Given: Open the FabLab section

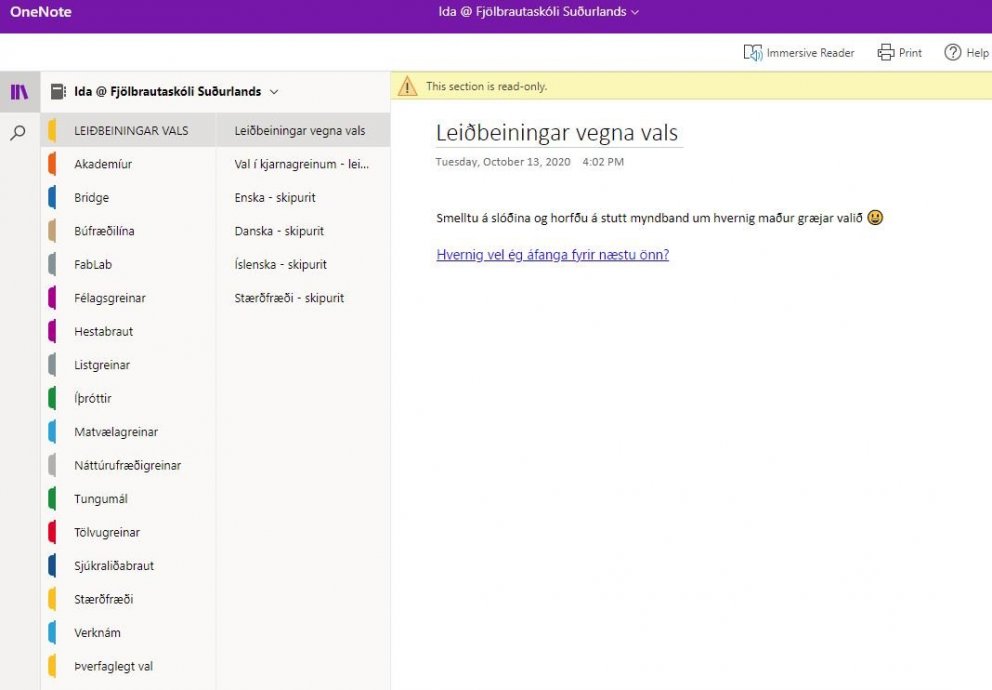Looking at the screenshot, I should (x=92, y=264).
